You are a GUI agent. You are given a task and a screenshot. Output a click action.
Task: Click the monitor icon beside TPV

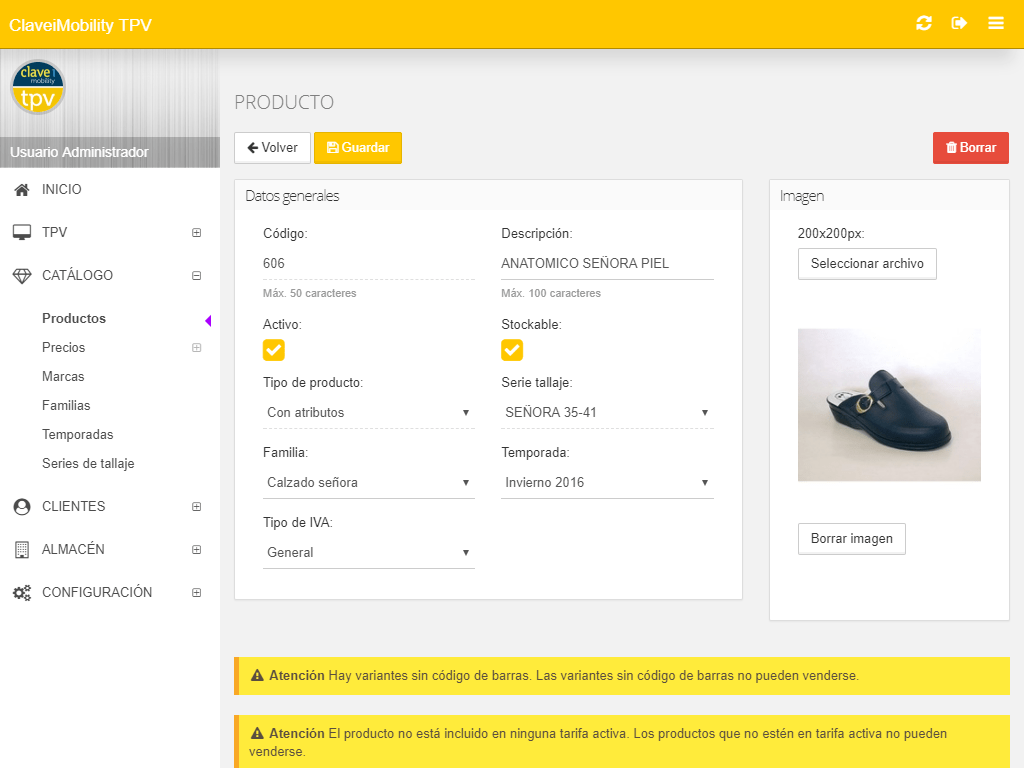pos(22,232)
